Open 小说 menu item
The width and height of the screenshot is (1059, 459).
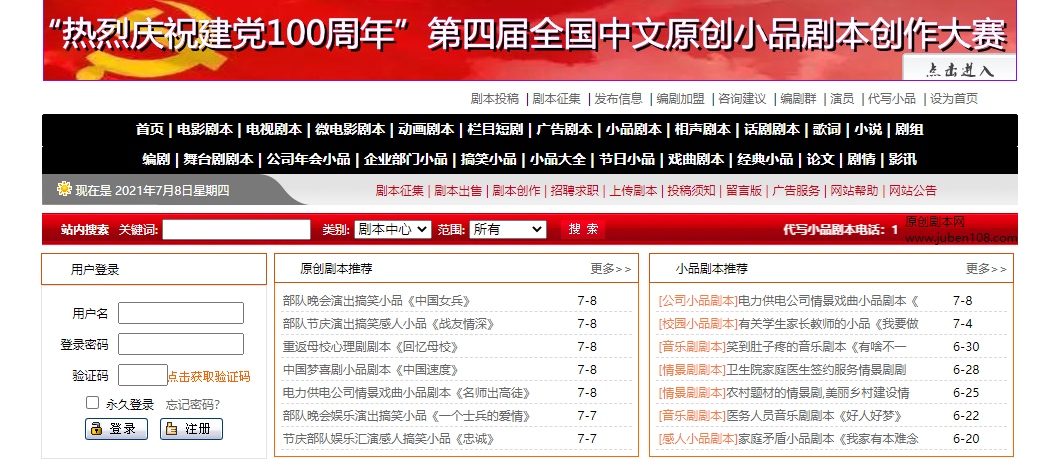pos(868,129)
